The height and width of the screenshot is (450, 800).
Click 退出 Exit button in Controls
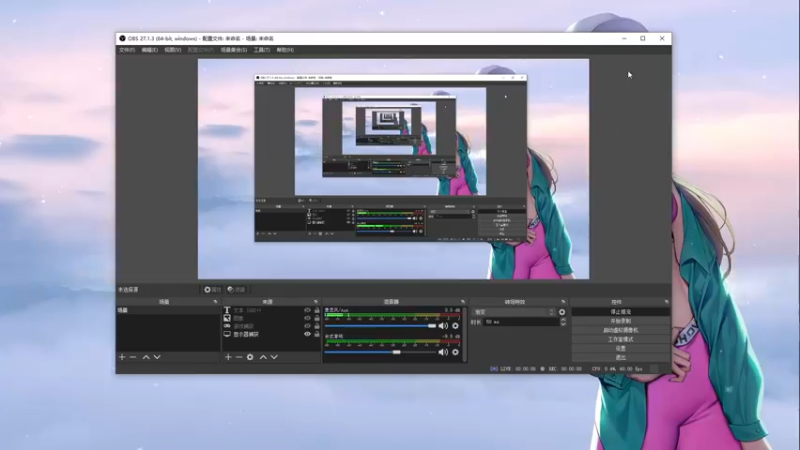[x=620, y=358]
